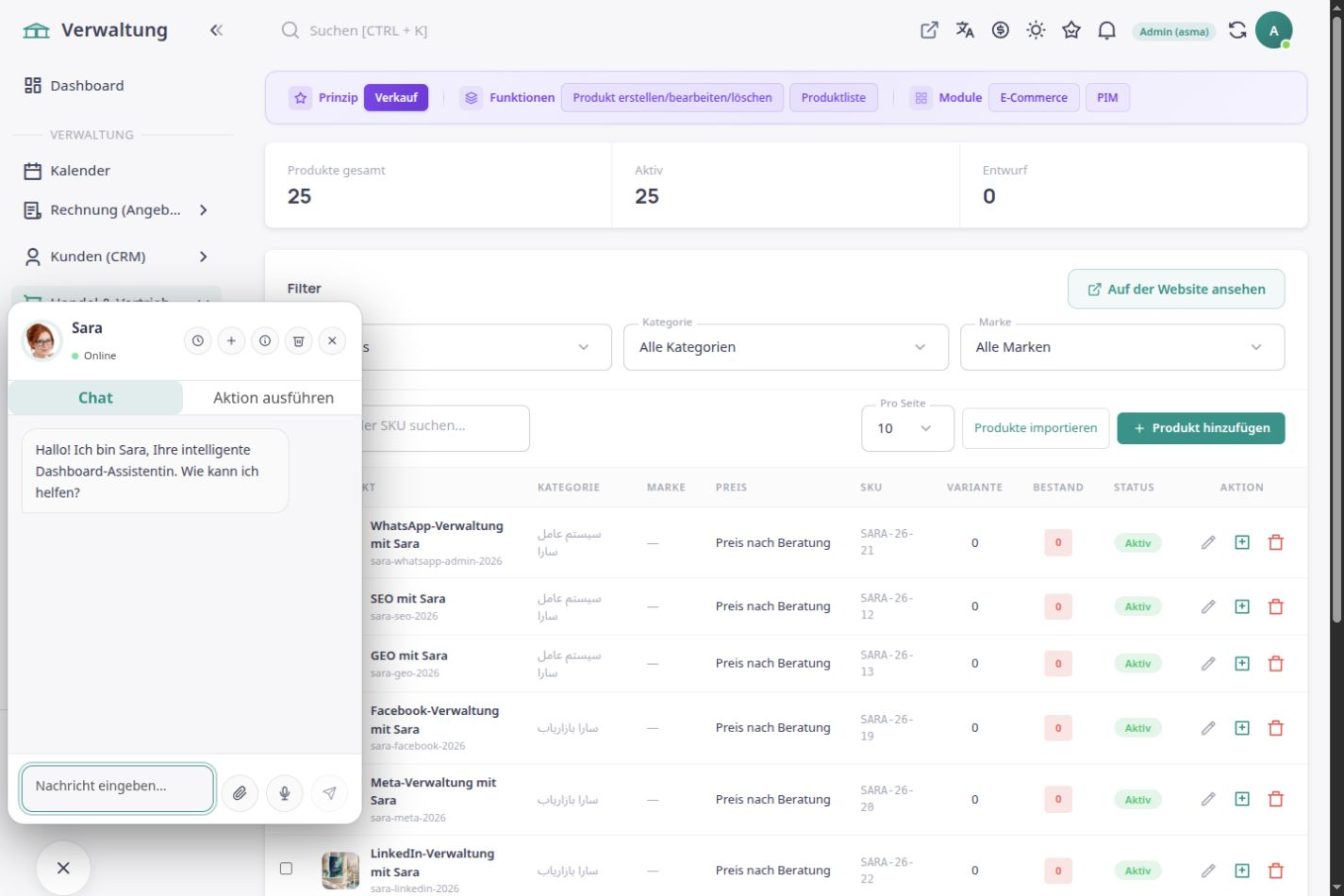This screenshot has width=1344, height=896.
Task: Click the favorites star icon in header
Action: click(1070, 30)
